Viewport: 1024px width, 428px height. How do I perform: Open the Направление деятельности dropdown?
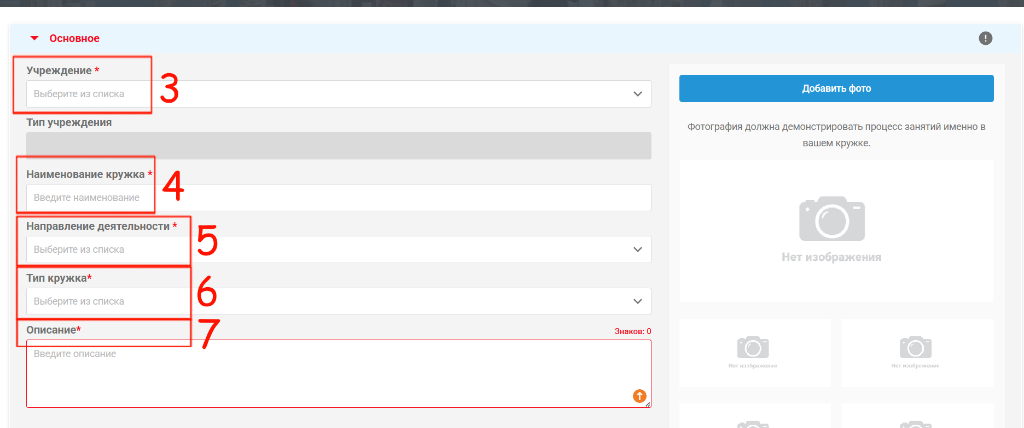(x=338, y=250)
